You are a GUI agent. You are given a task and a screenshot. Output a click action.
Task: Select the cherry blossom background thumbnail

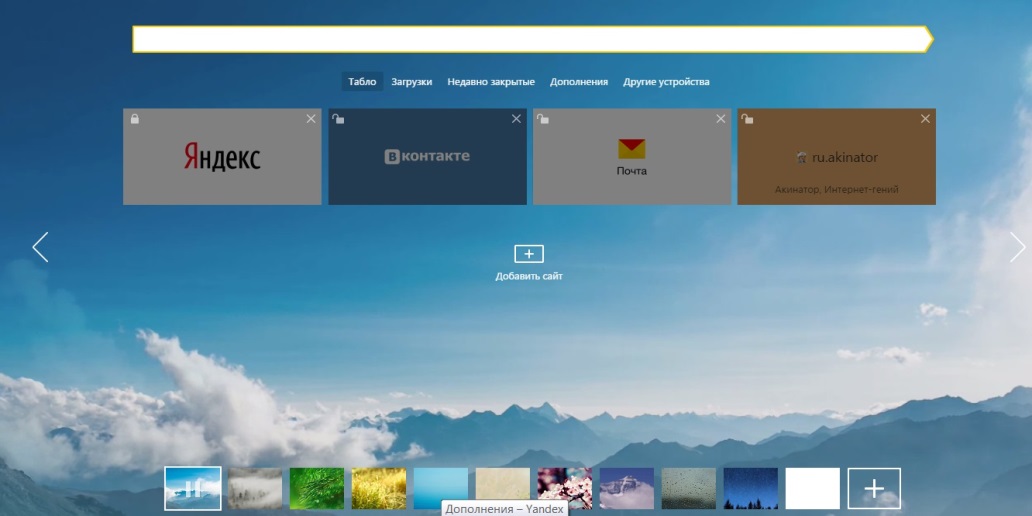(x=564, y=489)
